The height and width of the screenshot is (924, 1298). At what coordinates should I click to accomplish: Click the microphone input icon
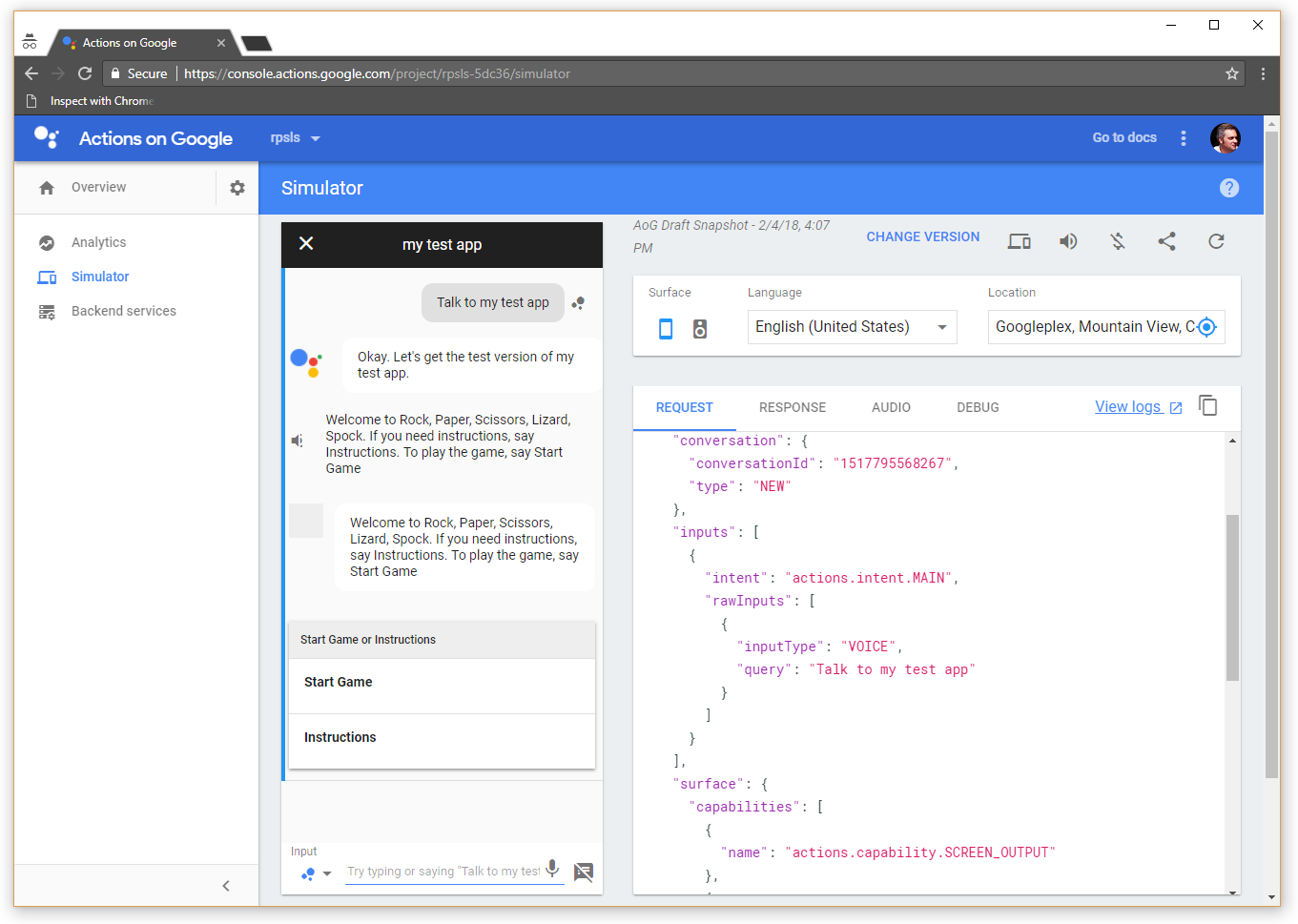552,870
